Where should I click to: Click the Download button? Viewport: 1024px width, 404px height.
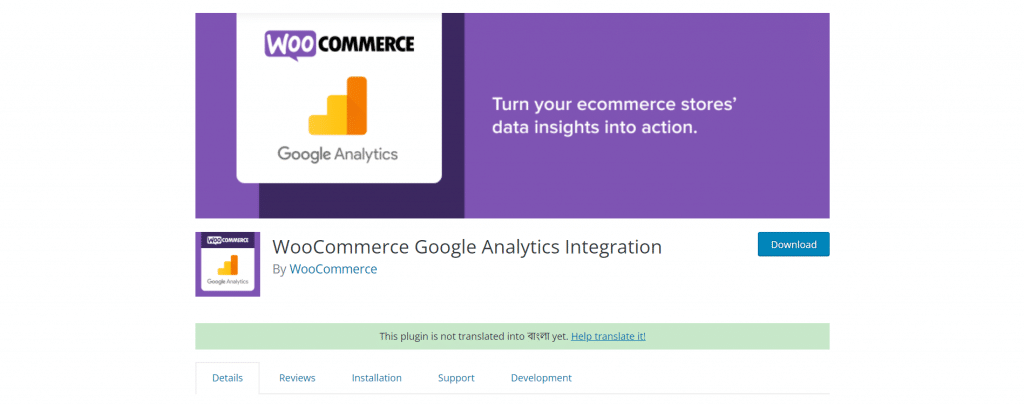(x=793, y=244)
